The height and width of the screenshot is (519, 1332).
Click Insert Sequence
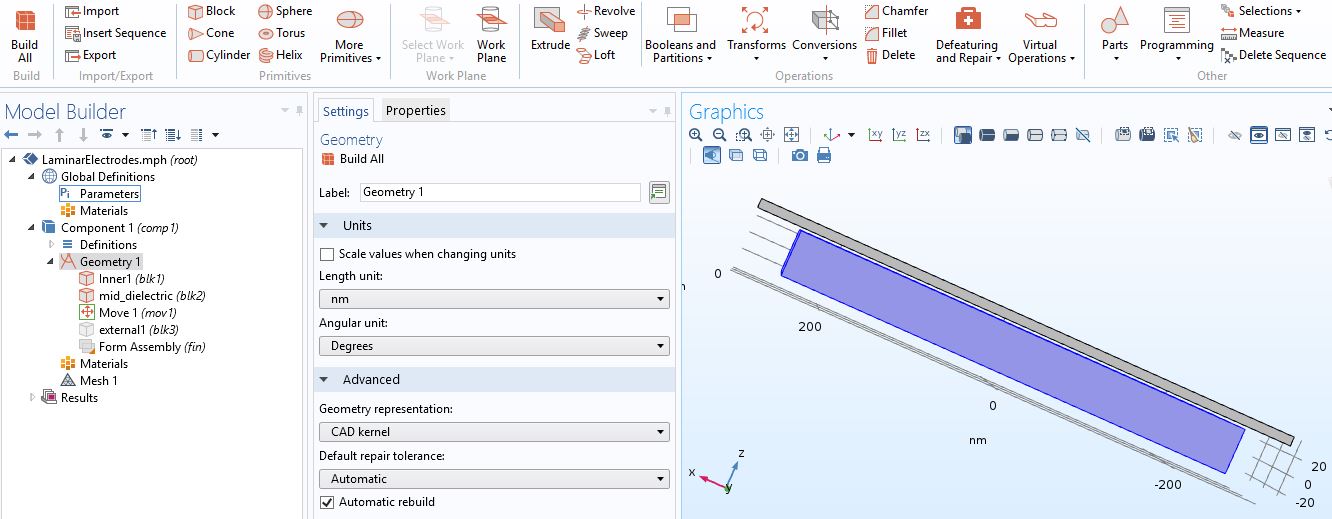click(x=115, y=33)
